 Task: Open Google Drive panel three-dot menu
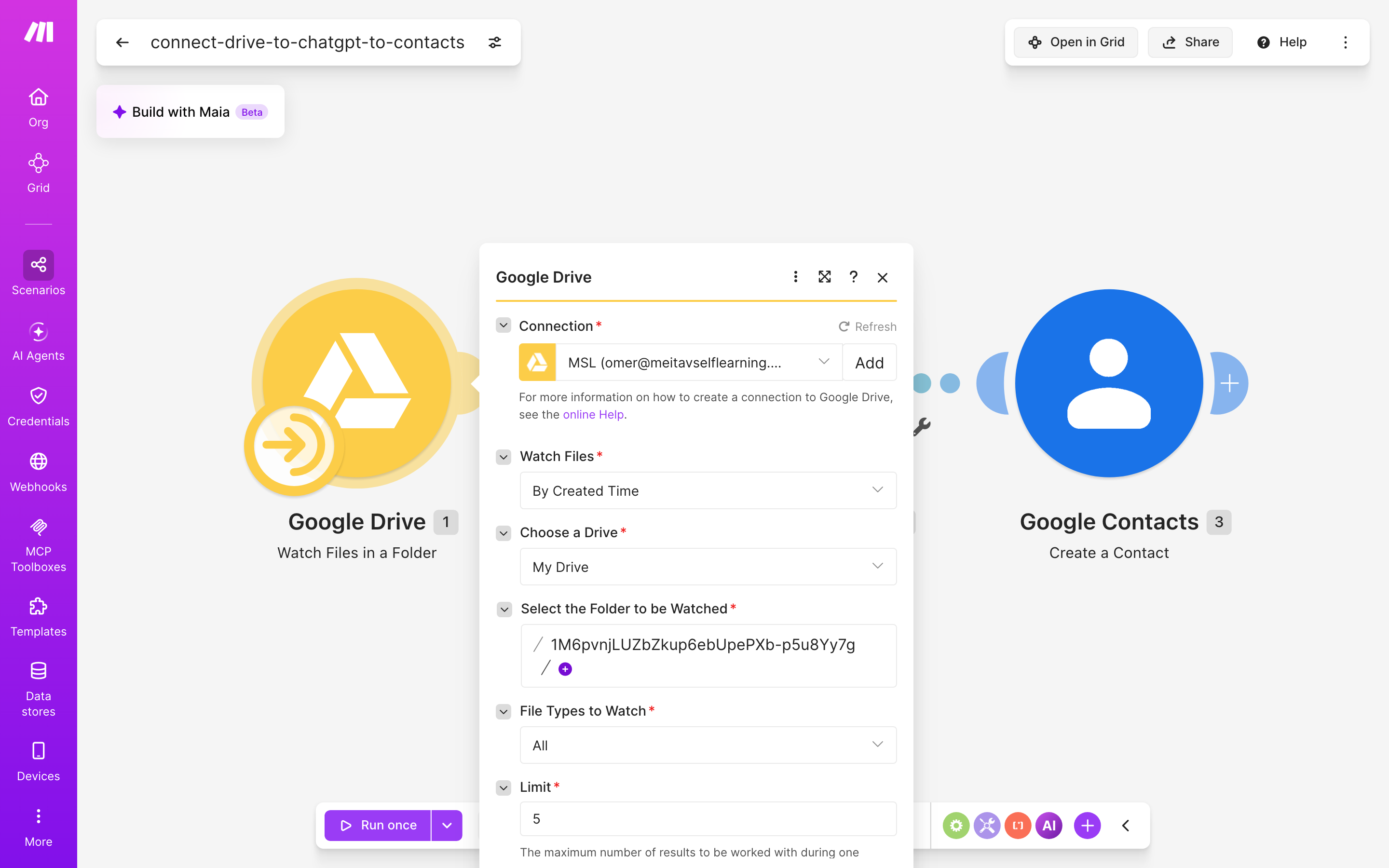(x=795, y=277)
